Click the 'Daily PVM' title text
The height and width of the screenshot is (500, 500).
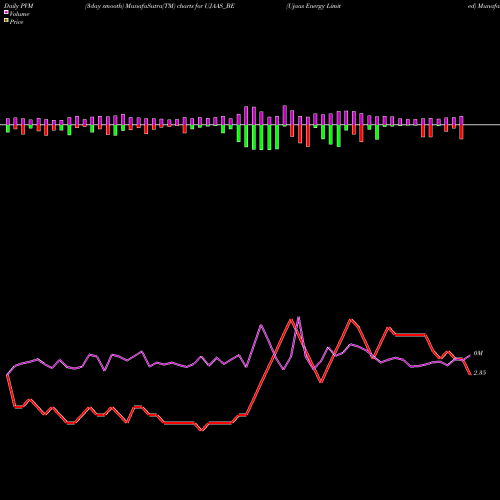click(x=19, y=6)
